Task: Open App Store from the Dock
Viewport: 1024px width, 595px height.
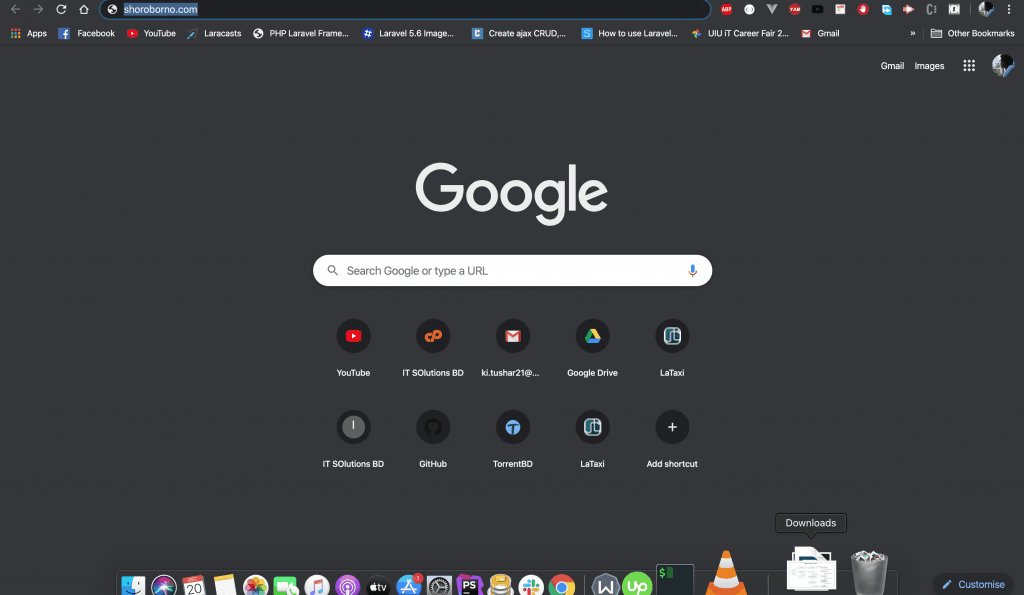Action: click(409, 585)
